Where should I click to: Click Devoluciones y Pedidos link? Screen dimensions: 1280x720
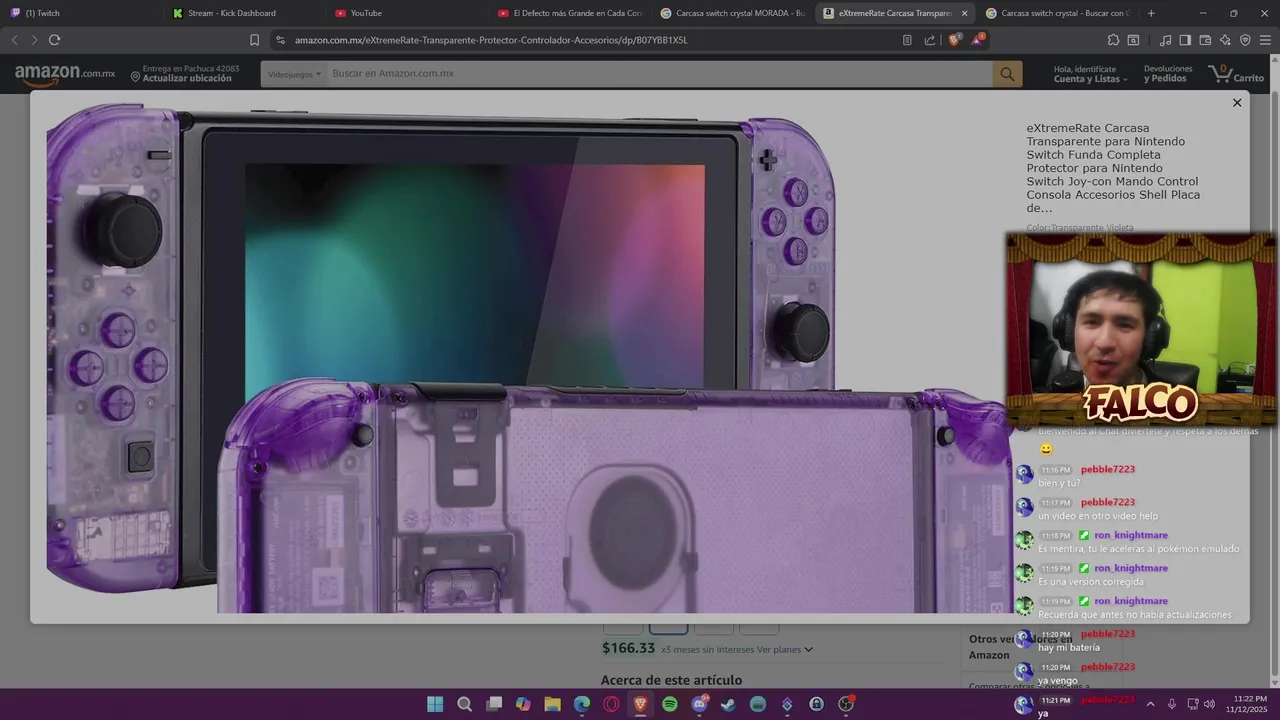tap(1168, 74)
